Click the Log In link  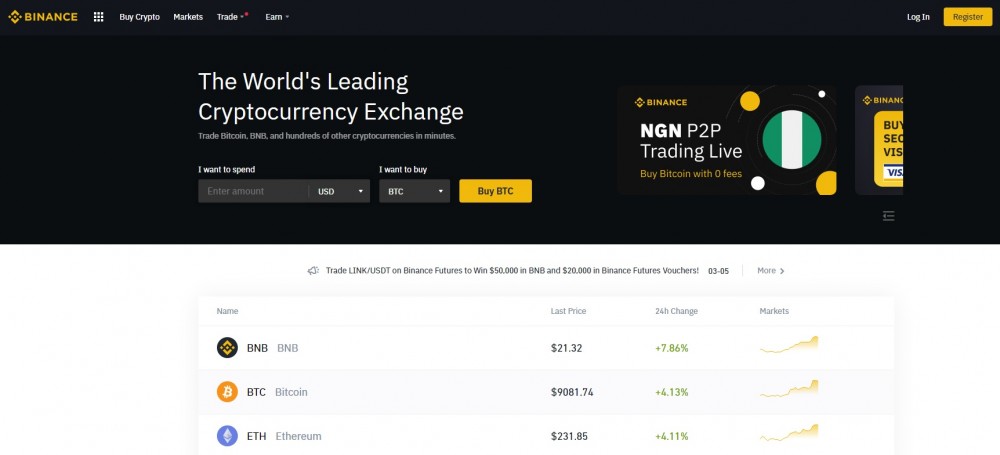(918, 17)
